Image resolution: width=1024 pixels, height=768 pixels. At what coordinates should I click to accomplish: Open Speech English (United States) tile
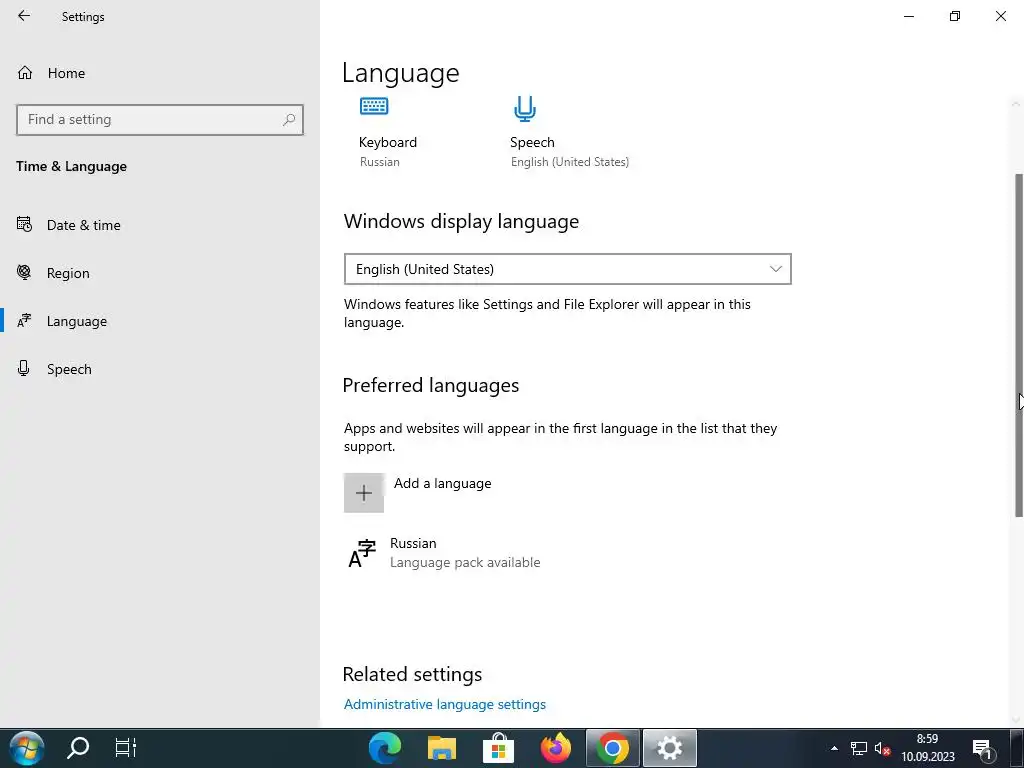(x=569, y=151)
